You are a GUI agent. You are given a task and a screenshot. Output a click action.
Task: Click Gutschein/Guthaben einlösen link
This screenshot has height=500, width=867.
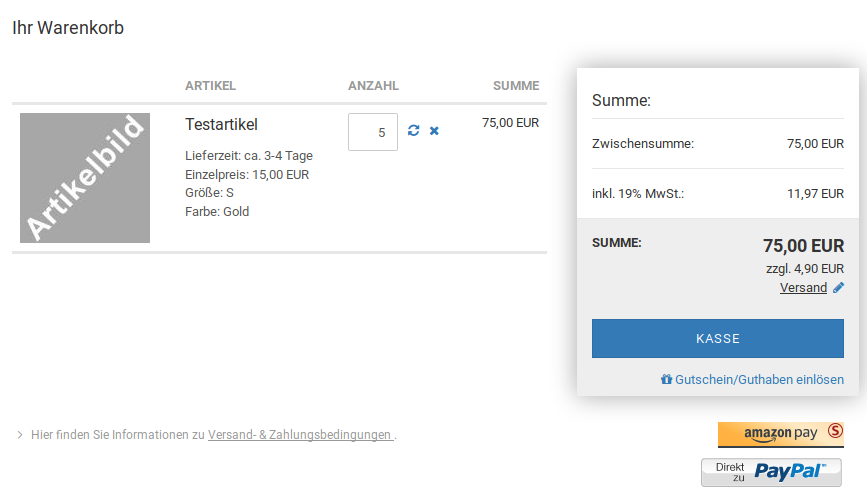pos(759,380)
